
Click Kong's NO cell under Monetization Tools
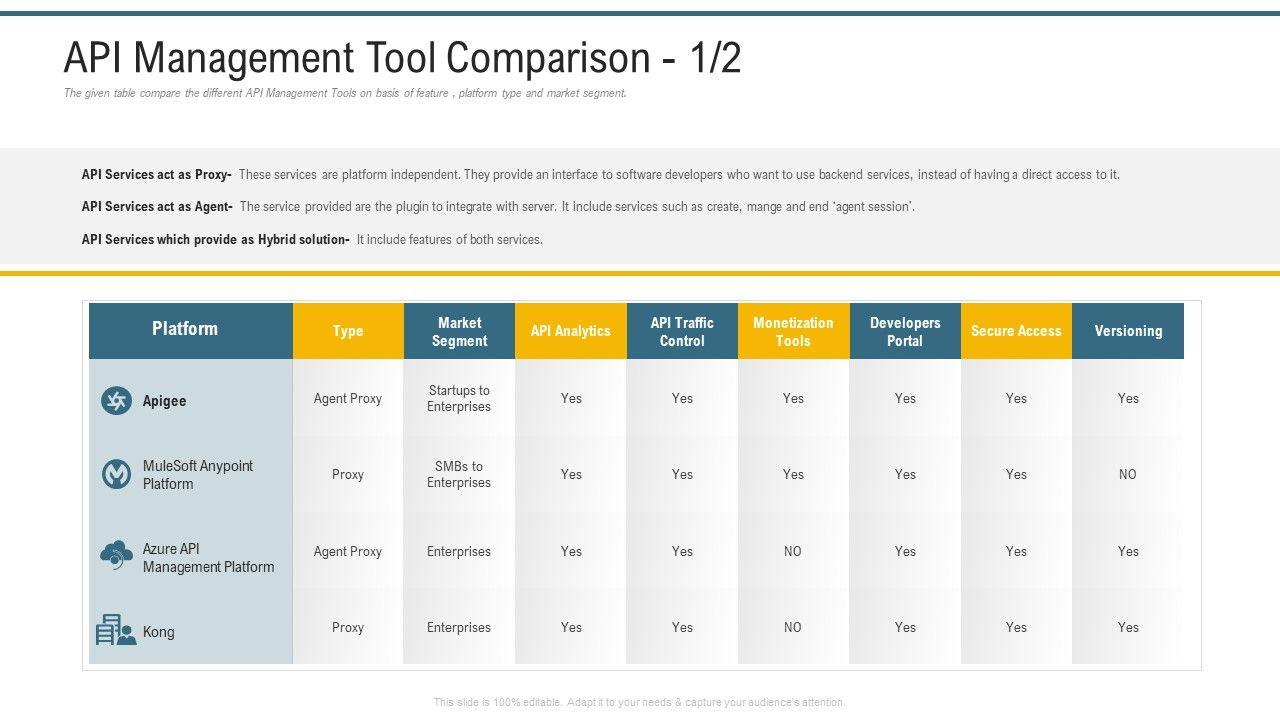(x=793, y=628)
